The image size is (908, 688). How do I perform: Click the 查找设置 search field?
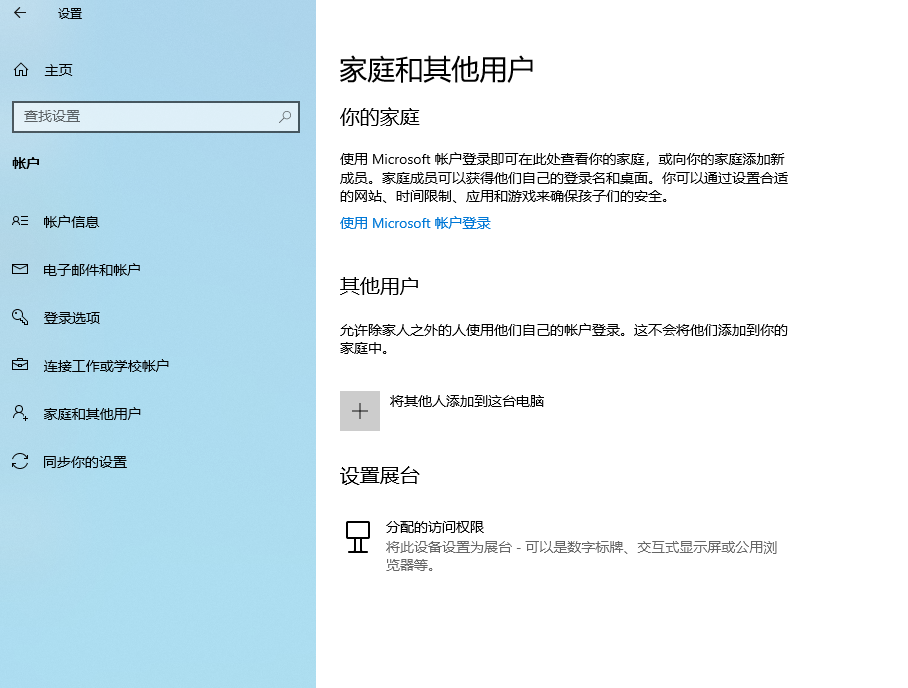click(156, 116)
